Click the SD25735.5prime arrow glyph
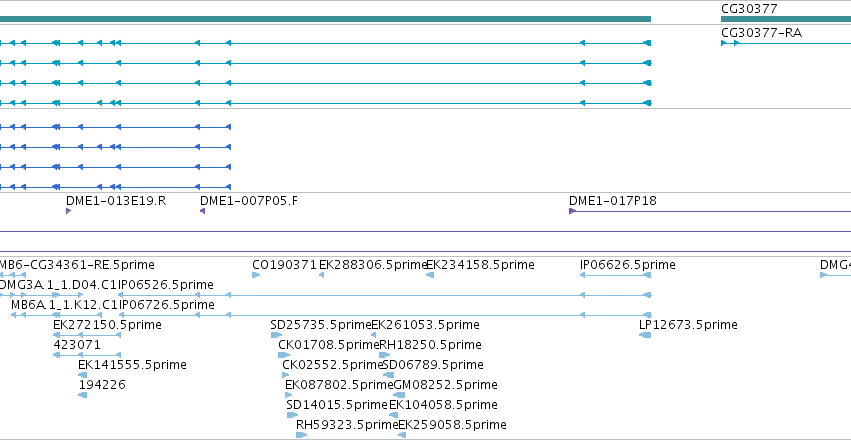This screenshot has width=851, height=440. [x=276, y=335]
